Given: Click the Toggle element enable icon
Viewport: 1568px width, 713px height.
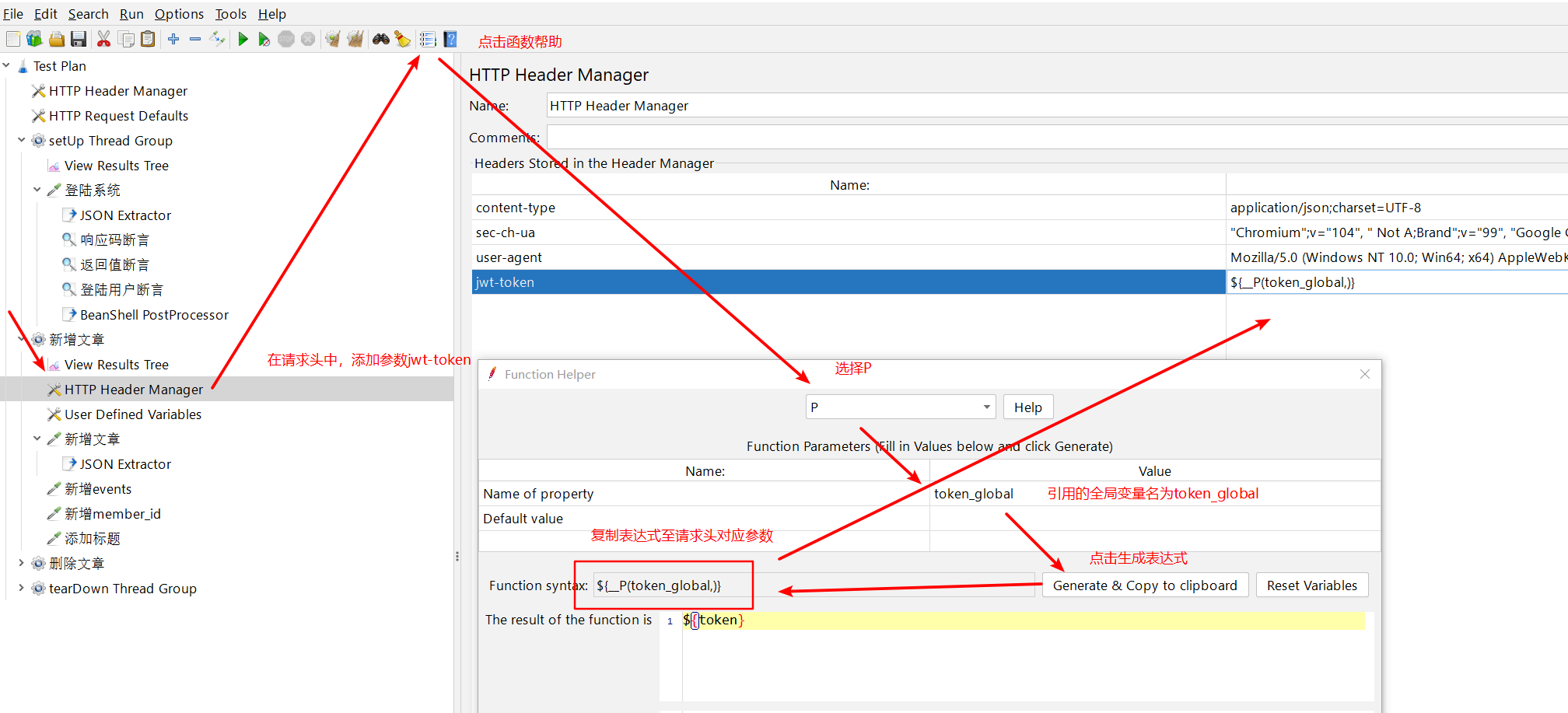Looking at the screenshot, I should (x=217, y=39).
